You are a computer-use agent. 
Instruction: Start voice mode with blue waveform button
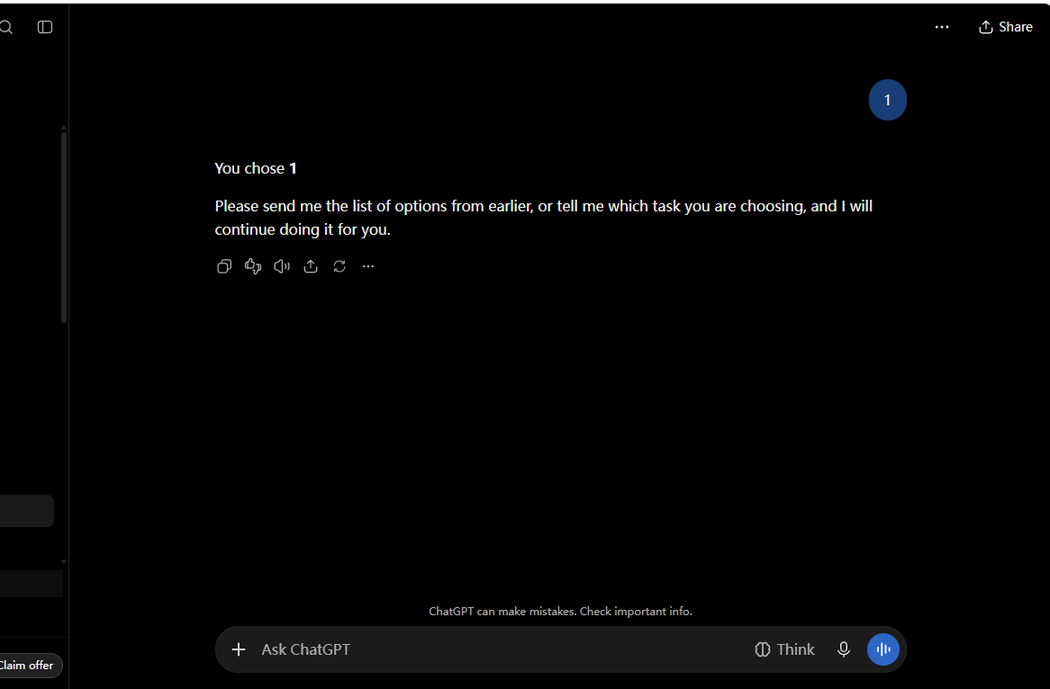(883, 649)
